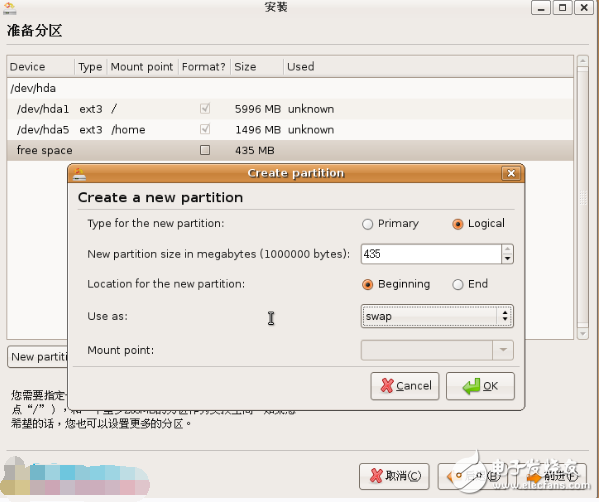599x502 pixels.
Task: Click the 取消 cancel button at the bottom
Action: click(x=394, y=476)
